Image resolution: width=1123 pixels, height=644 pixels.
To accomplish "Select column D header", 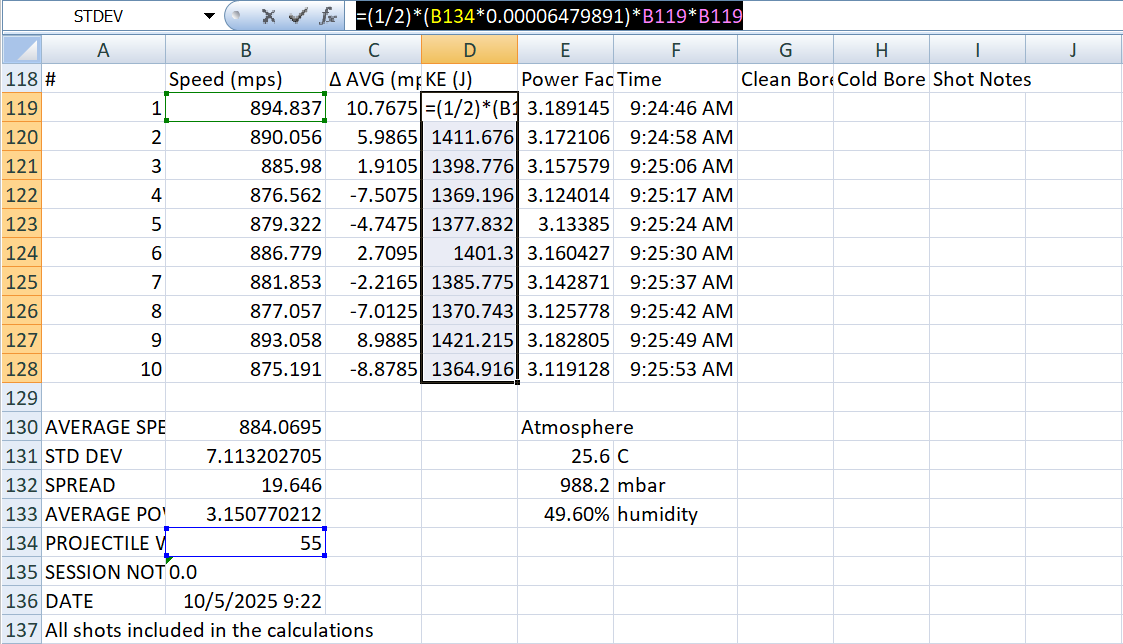I will pyautogui.click(x=469, y=50).
